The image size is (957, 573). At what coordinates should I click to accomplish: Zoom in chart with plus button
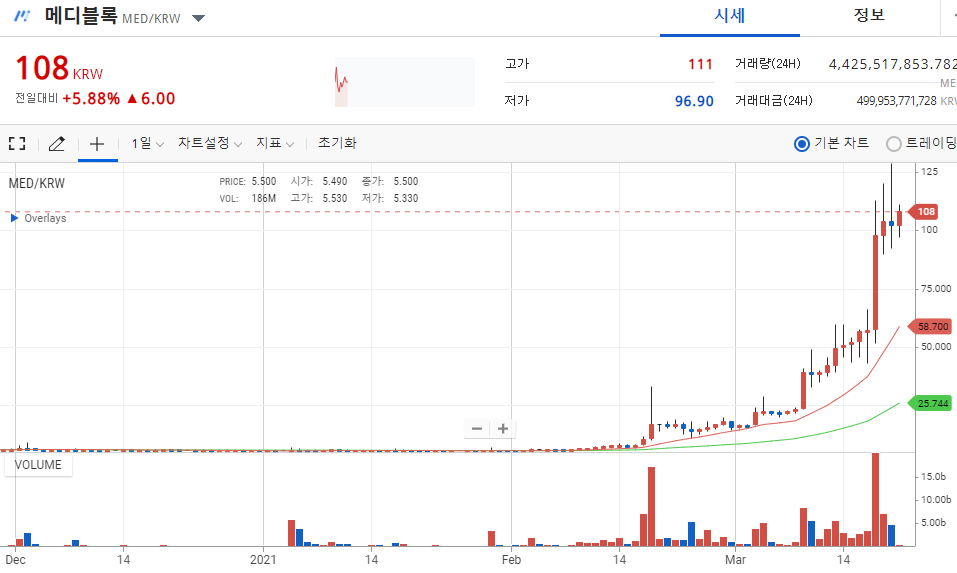click(x=503, y=429)
